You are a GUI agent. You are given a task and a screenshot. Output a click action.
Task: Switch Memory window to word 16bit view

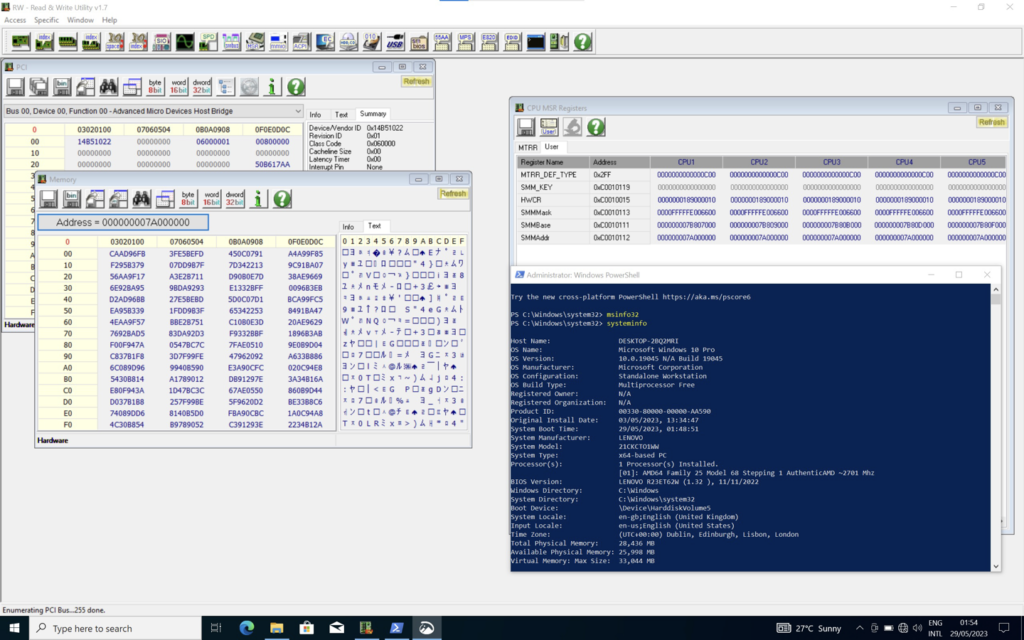coord(212,199)
